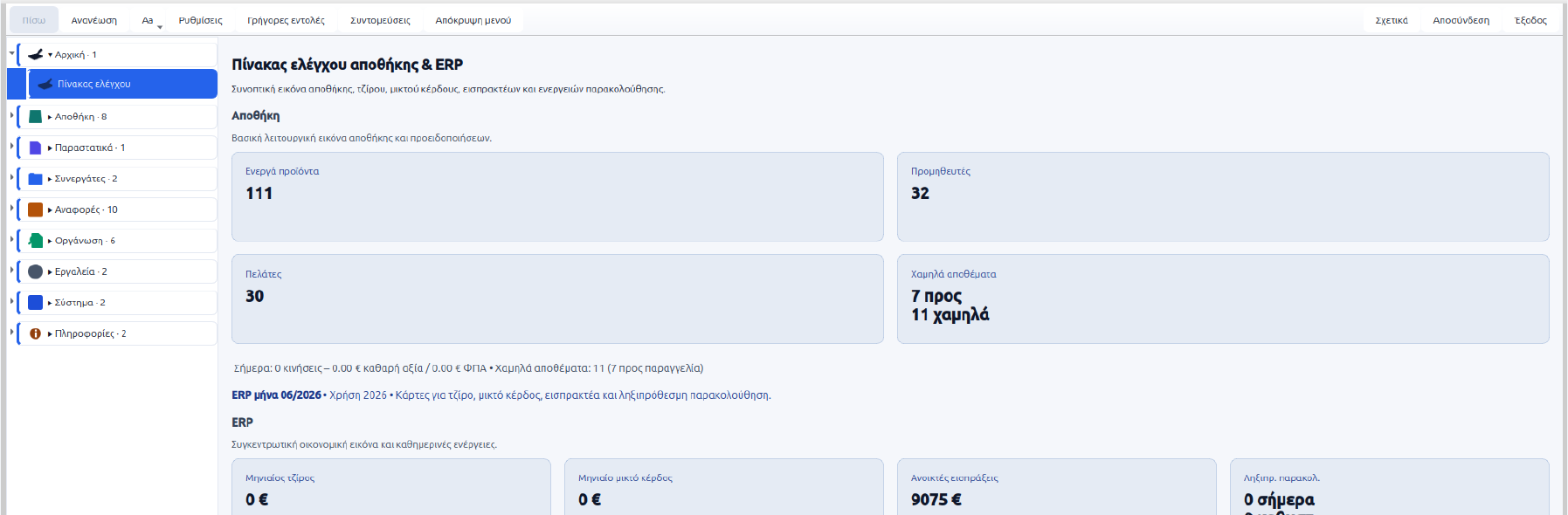Click the purple Παραστατικά document icon
This screenshot has height=515, width=1568.
point(36,148)
